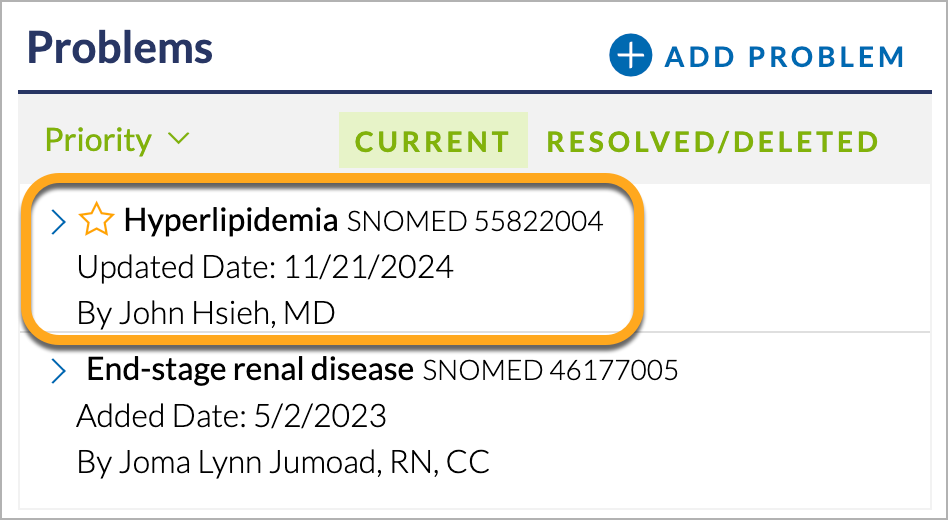Click author By John Hsieh, MD
Screen dimensions: 948x520
click(x=206, y=313)
